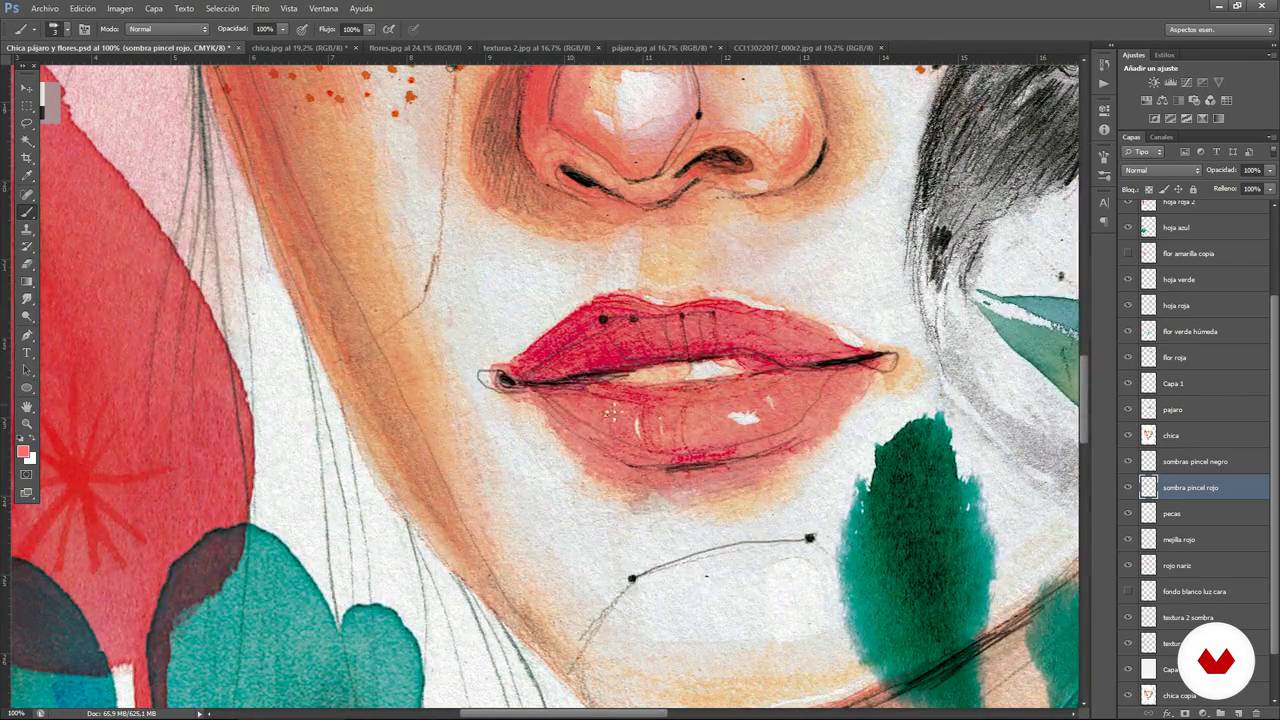This screenshot has width=1280, height=720.
Task: Select the Crop tool
Action: click(x=27, y=159)
